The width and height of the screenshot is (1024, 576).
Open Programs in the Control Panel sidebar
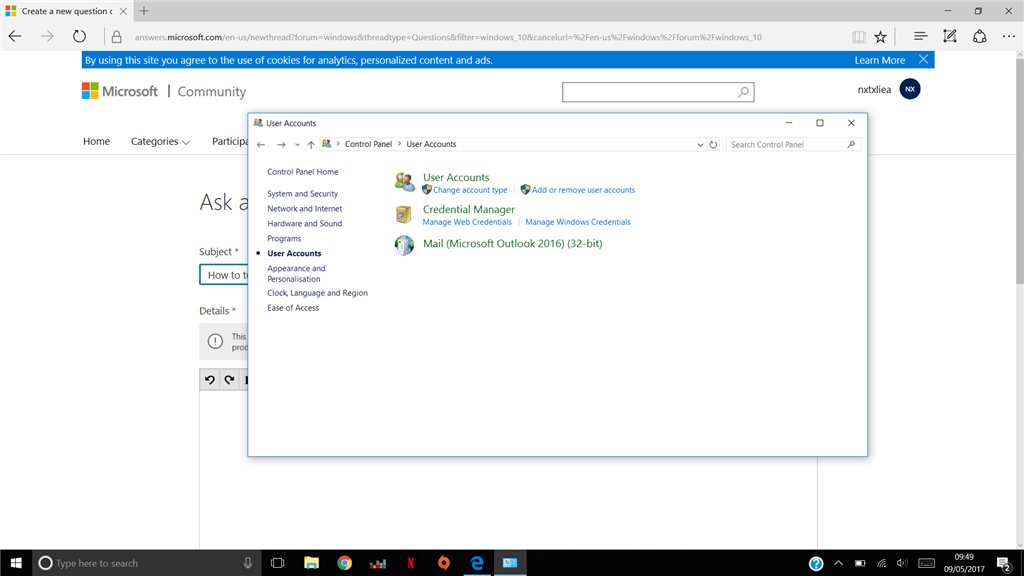pos(284,238)
